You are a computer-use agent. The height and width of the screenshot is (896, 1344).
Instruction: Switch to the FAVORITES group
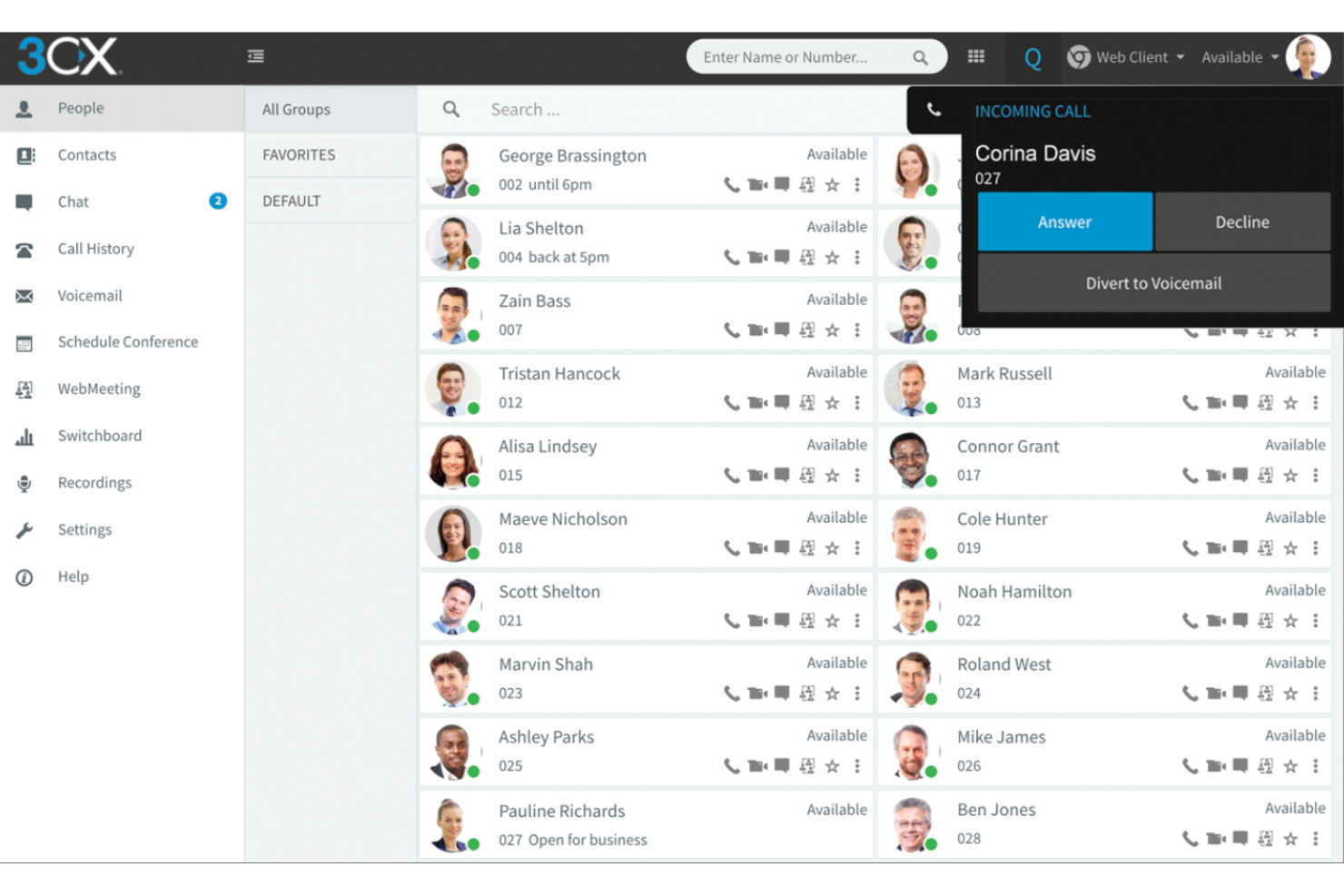coord(299,154)
